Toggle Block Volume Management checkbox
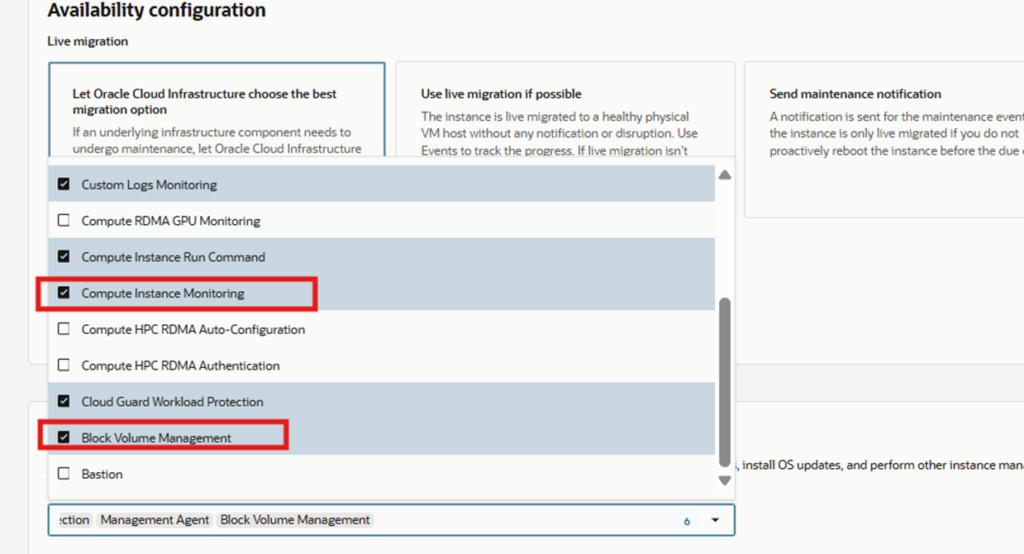The image size is (1024, 554). 64,438
